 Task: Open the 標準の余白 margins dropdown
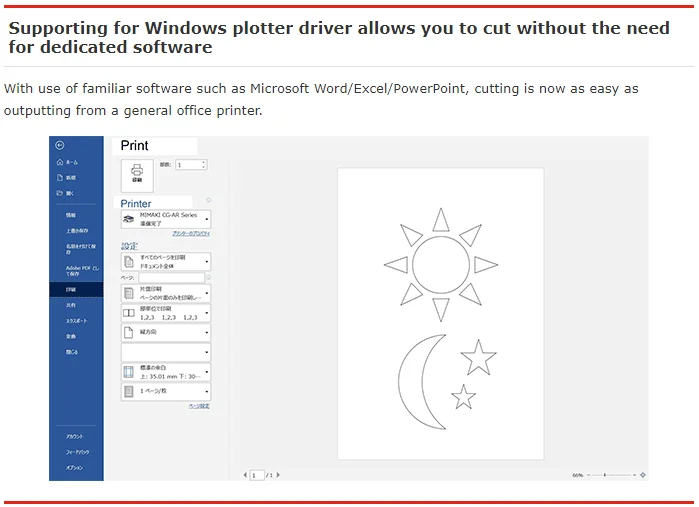point(166,372)
